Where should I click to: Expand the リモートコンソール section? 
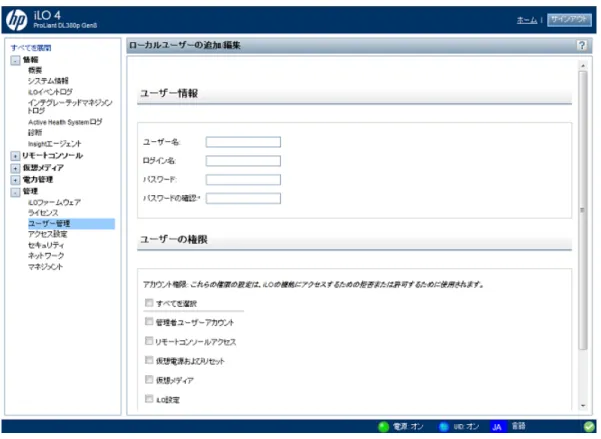(x=15, y=156)
